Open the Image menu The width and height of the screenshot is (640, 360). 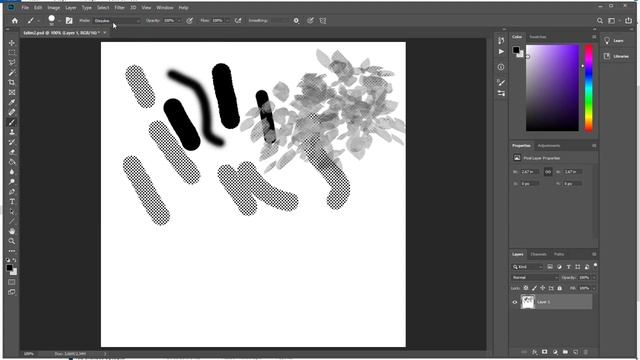point(53,7)
